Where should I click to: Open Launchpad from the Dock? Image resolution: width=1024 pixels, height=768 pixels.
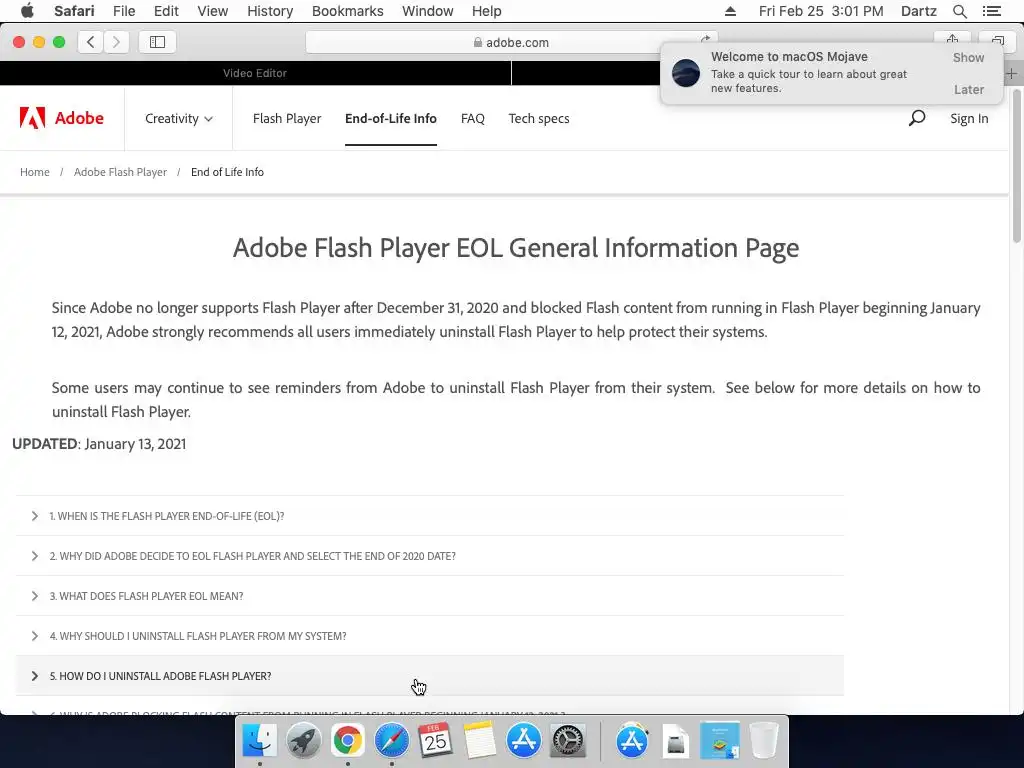coord(303,741)
